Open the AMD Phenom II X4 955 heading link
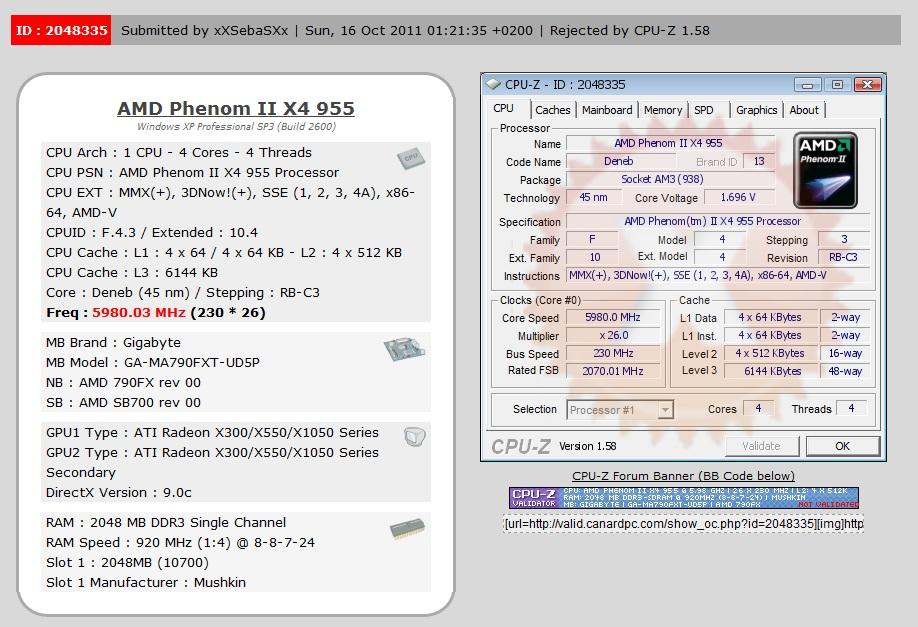This screenshot has width=918, height=627. pyautogui.click(x=236, y=108)
